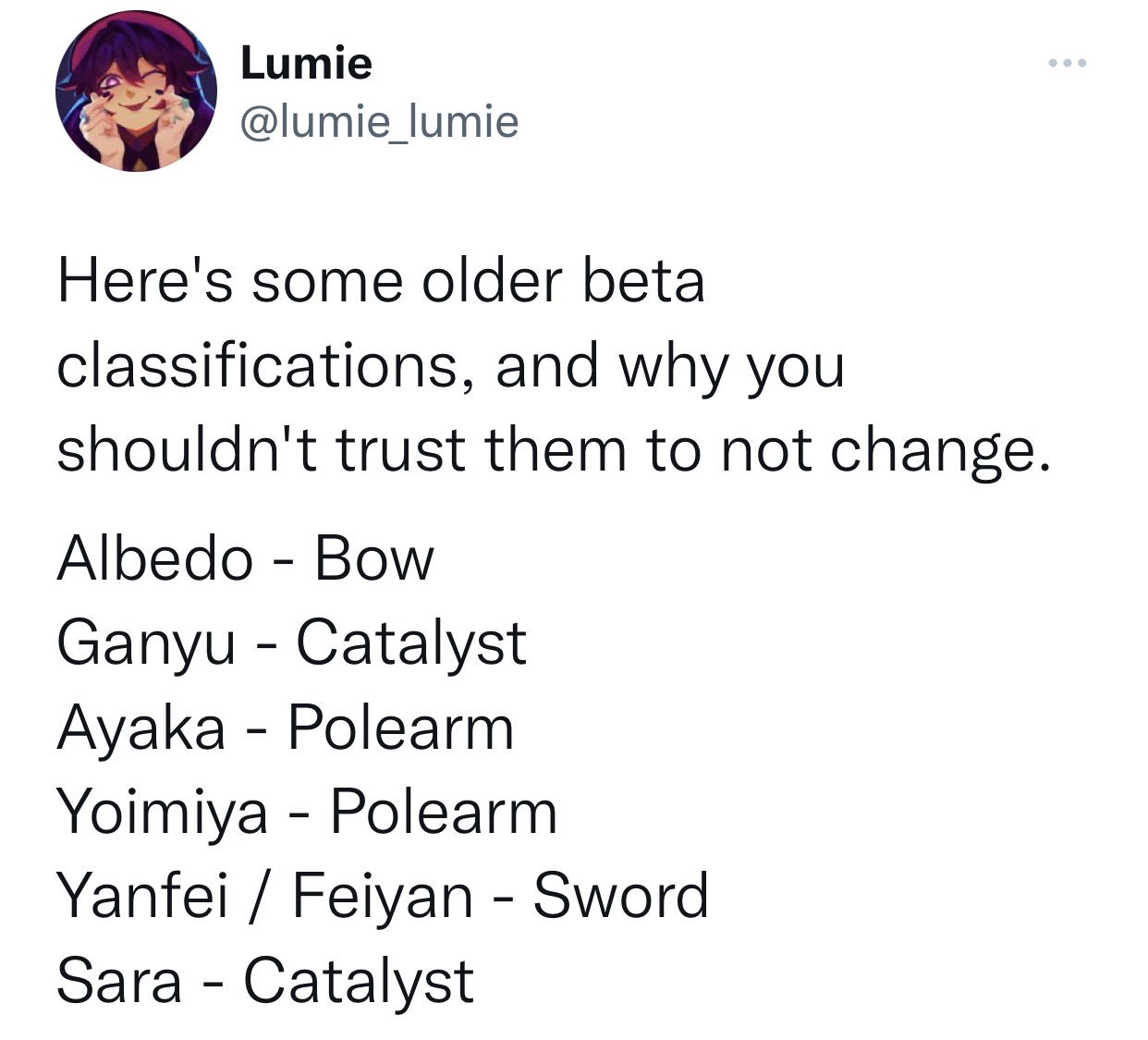Select the Sara - Catalyst line

[265, 978]
